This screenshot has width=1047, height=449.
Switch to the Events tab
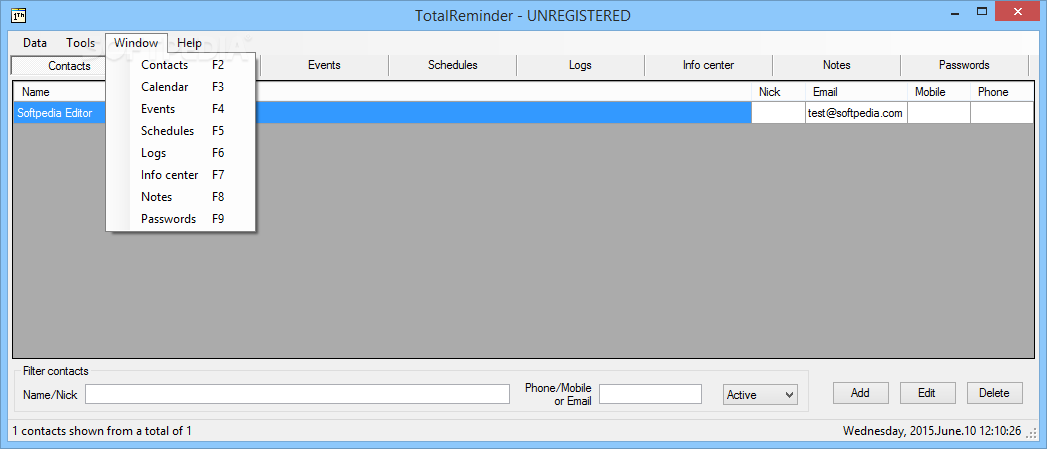(x=324, y=65)
